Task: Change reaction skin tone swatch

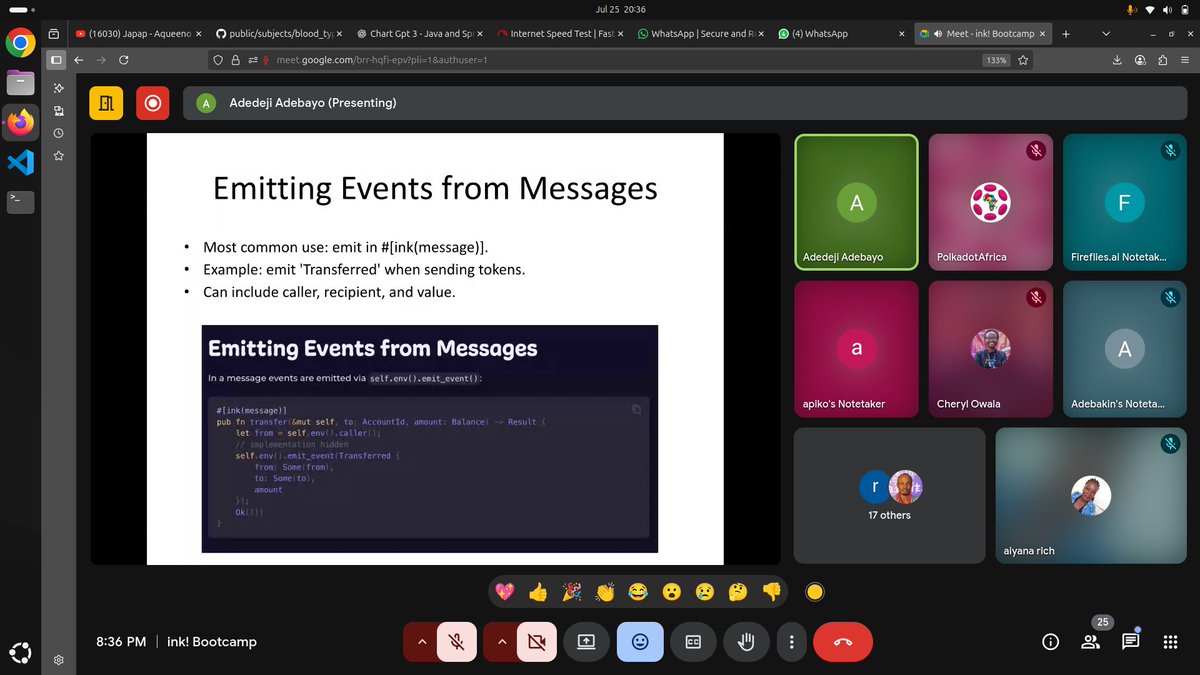Action: point(815,591)
